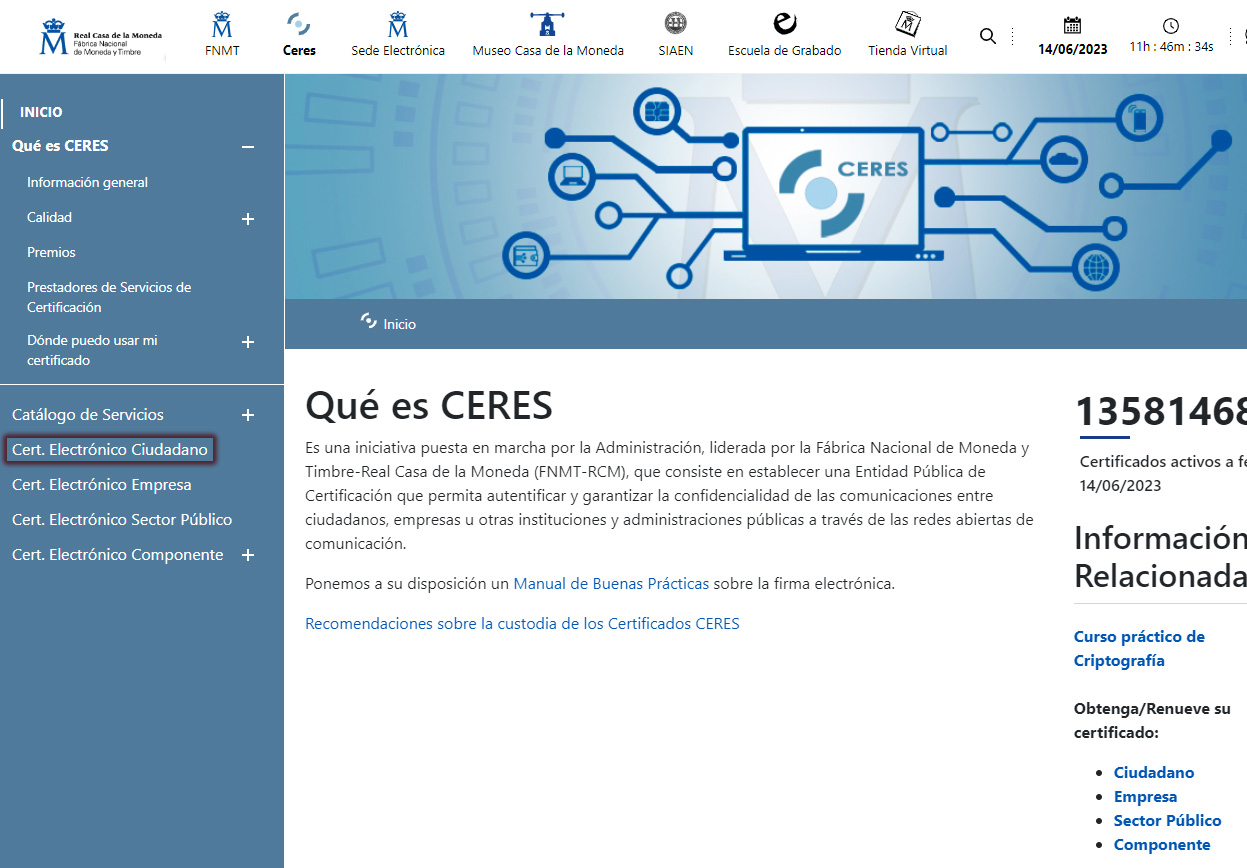Click the Sector Público certificate link
This screenshot has width=1247, height=868.
(1168, 821)
